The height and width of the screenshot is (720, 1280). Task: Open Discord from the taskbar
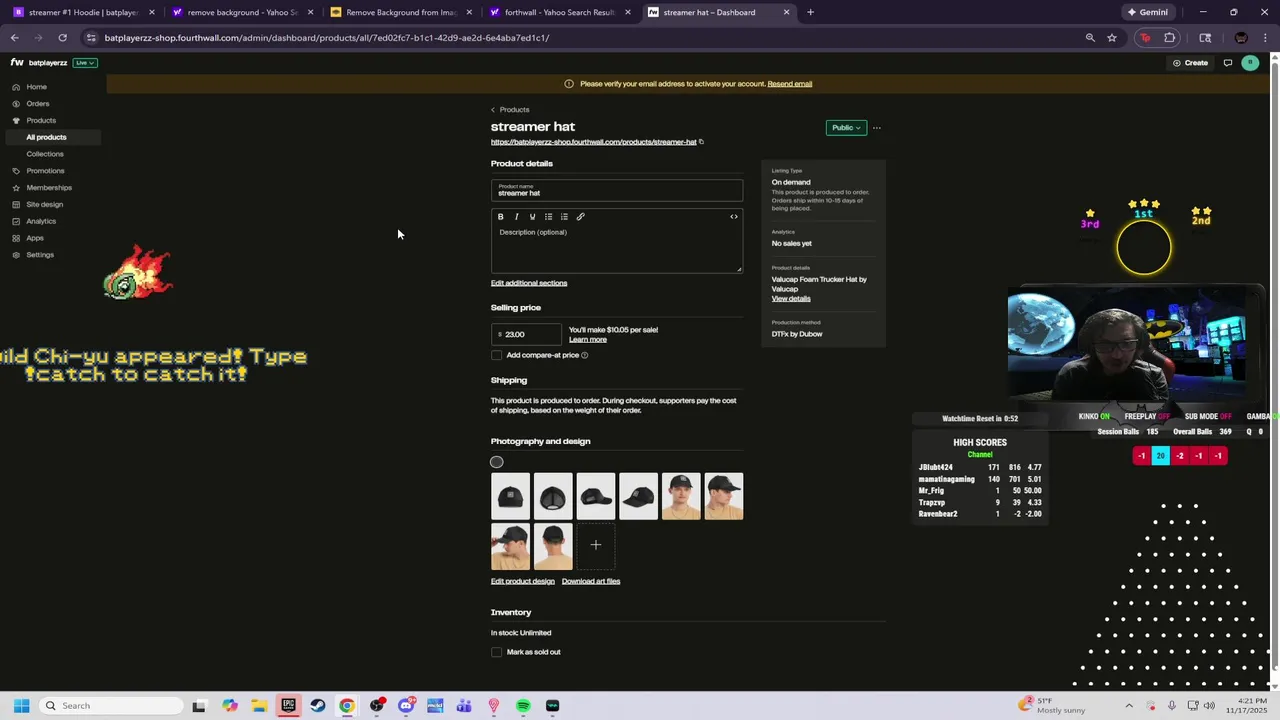point(406,706)
